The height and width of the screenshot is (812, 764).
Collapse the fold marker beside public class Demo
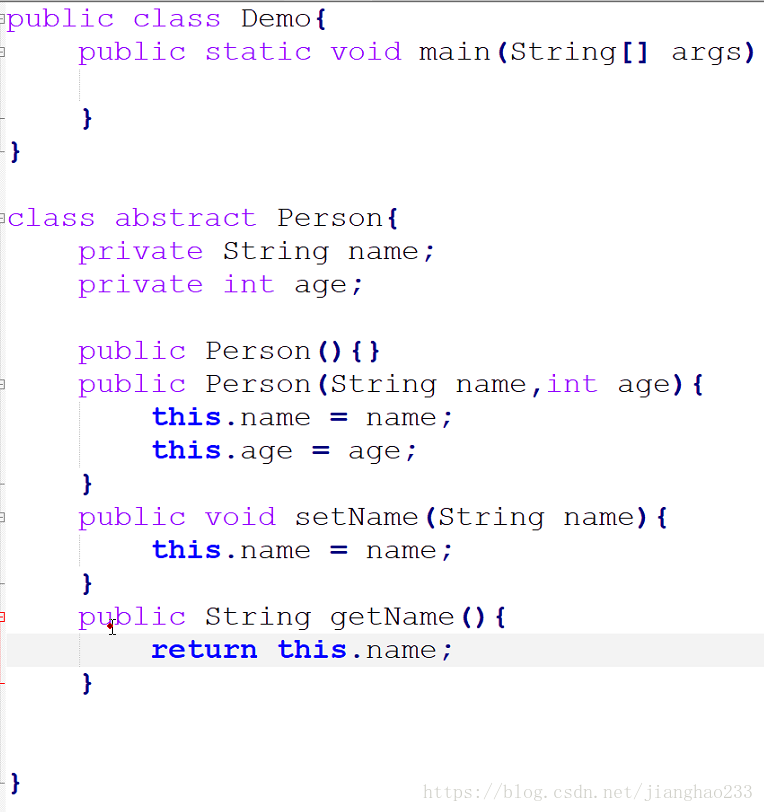click(x=2, y=19)
